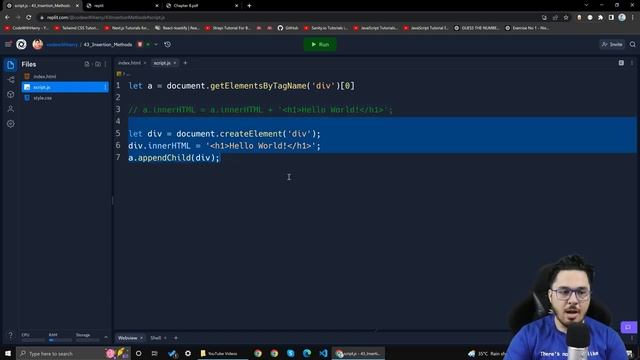Screen dimensions: 640x360
Task: Add a new editor tab with plus
Action: click(x=185, y=63)
